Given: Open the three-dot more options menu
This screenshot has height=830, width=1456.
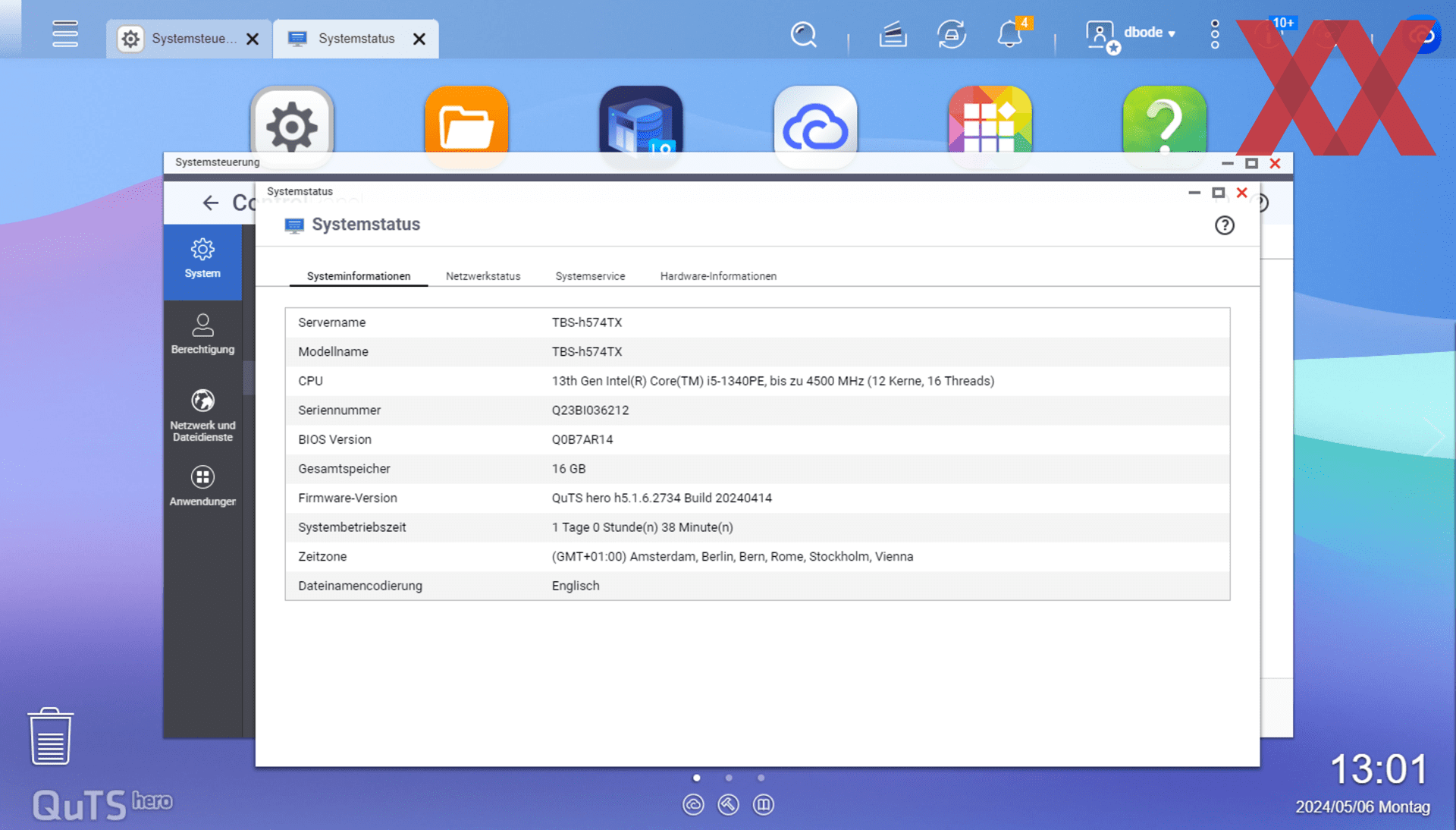Looking at the screenshot, I should tap(1215, 35).
